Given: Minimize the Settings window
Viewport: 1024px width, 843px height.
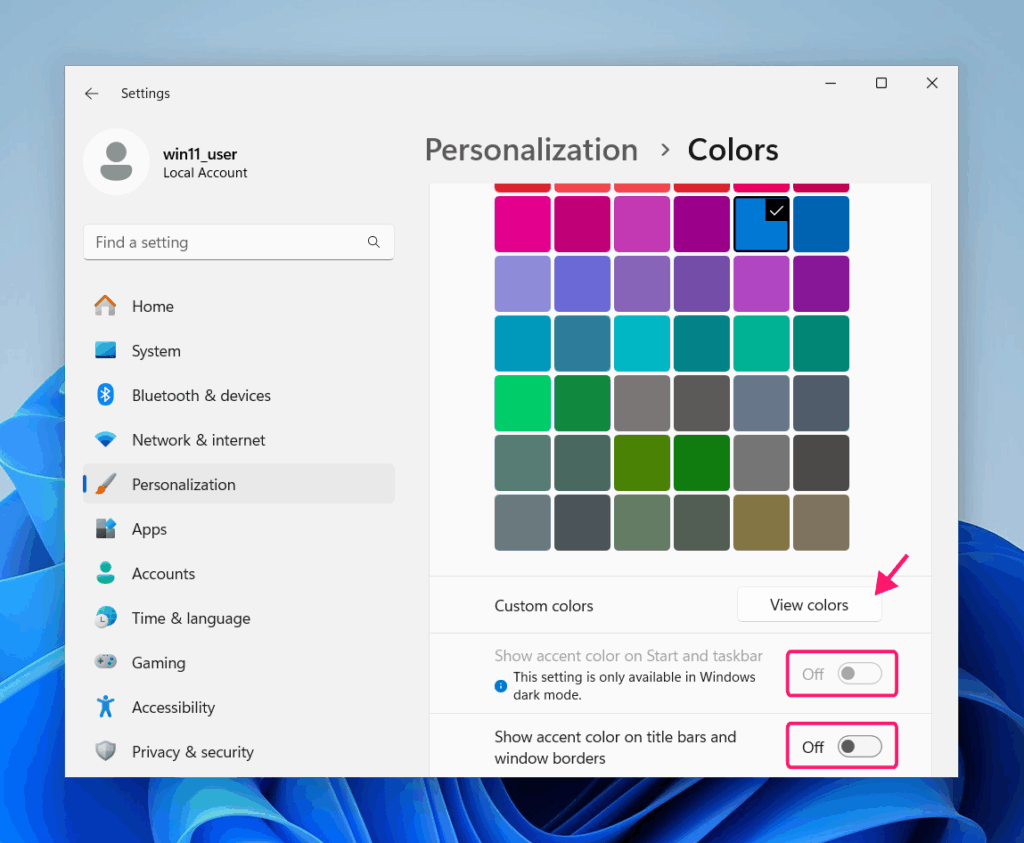Looking at the screenshot, I should [x=831, y=83].
